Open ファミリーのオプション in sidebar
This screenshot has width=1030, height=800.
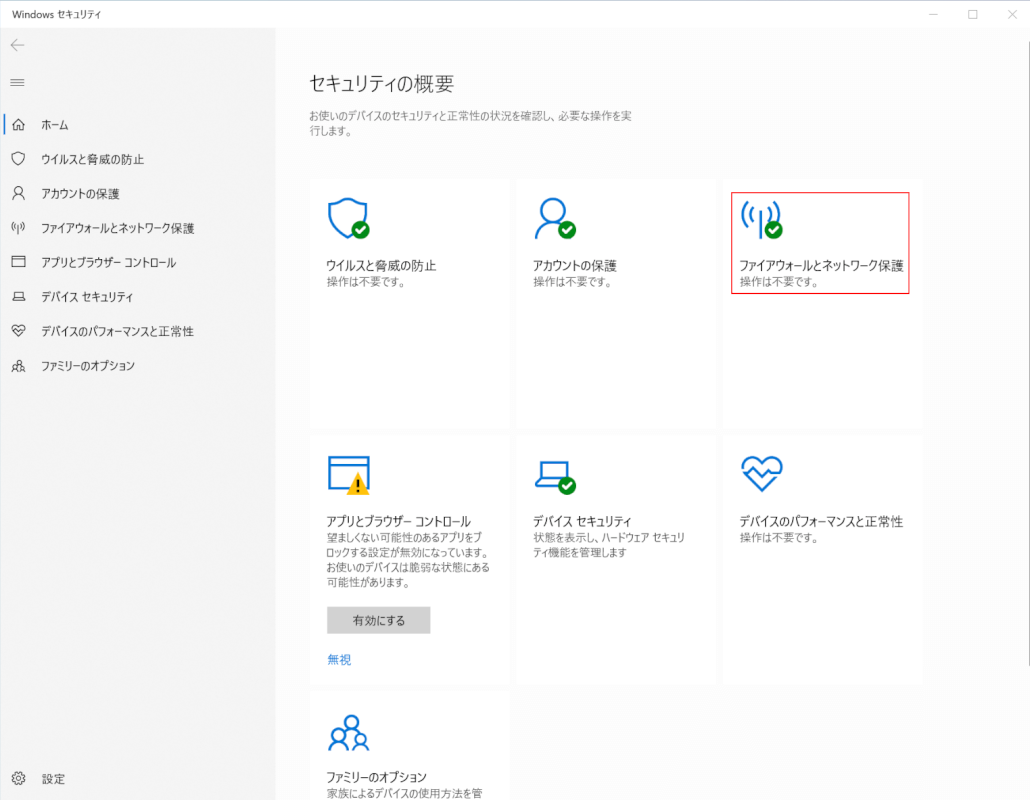pos(87,366)
